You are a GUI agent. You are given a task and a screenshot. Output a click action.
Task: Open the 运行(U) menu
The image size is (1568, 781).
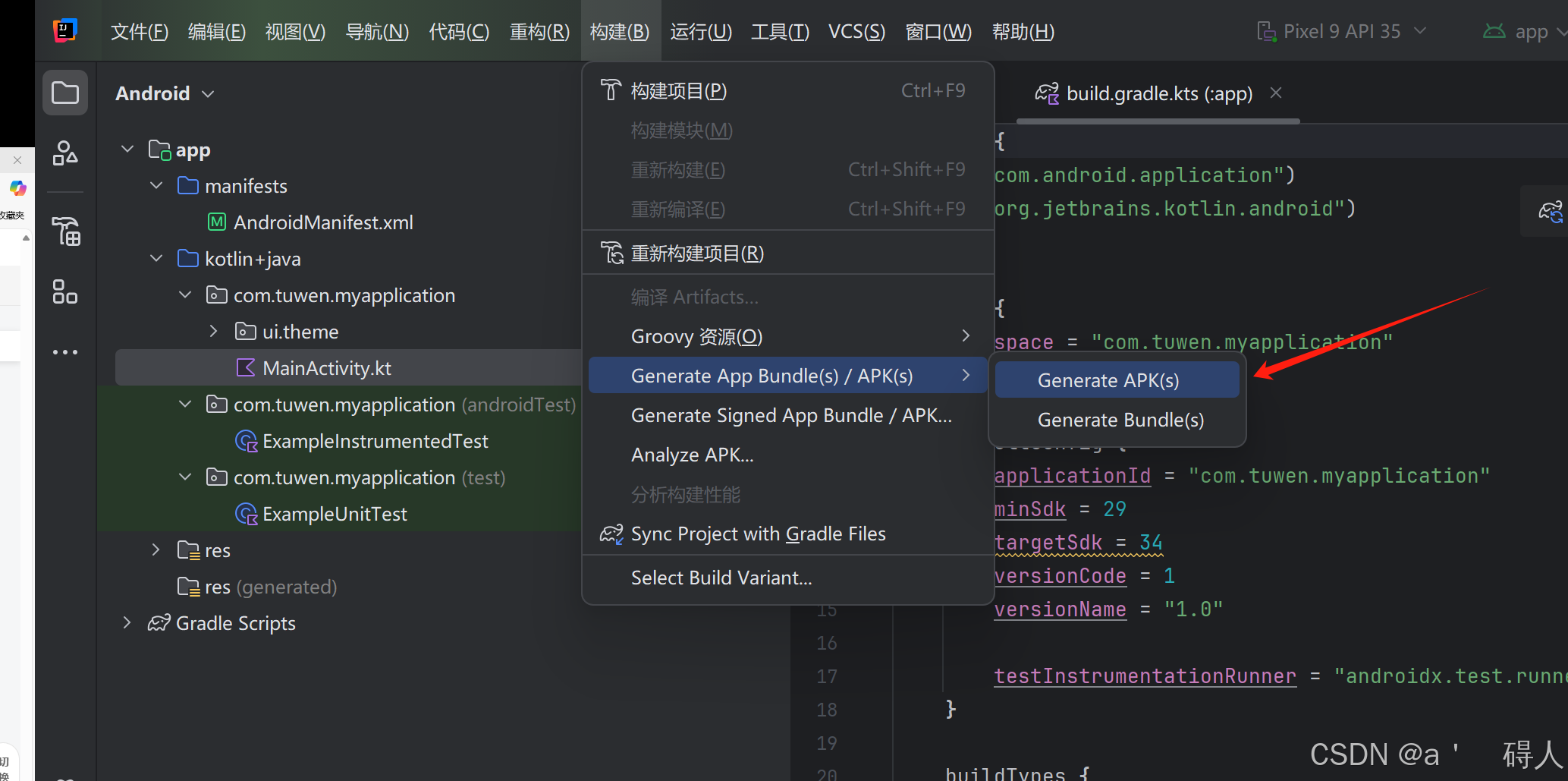click(701, 31)
